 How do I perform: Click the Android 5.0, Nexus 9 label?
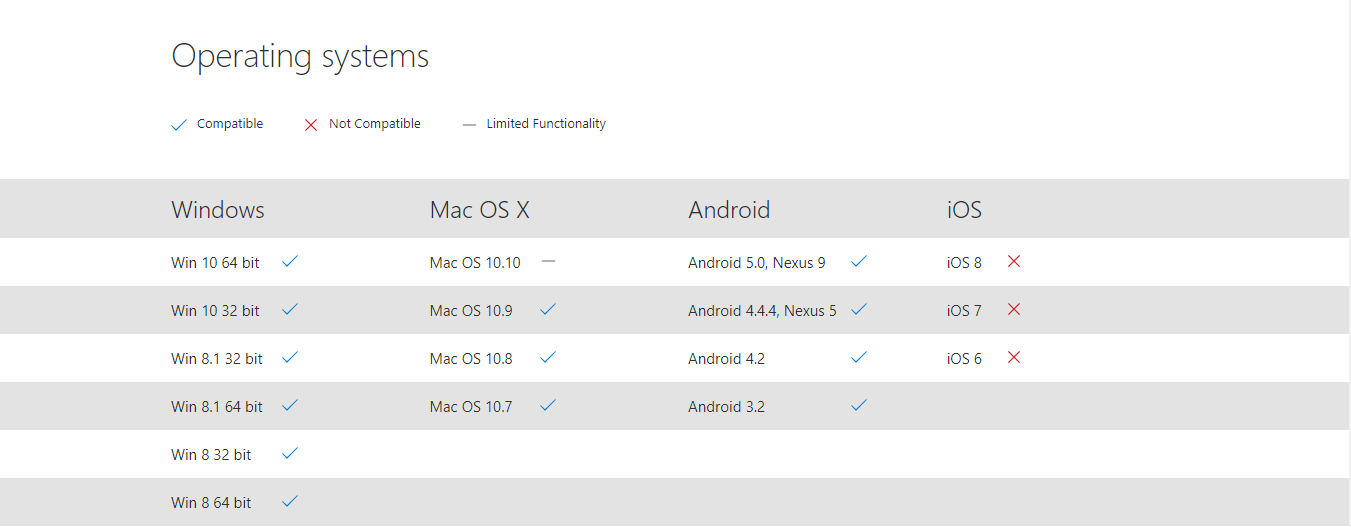click(757, 262)
